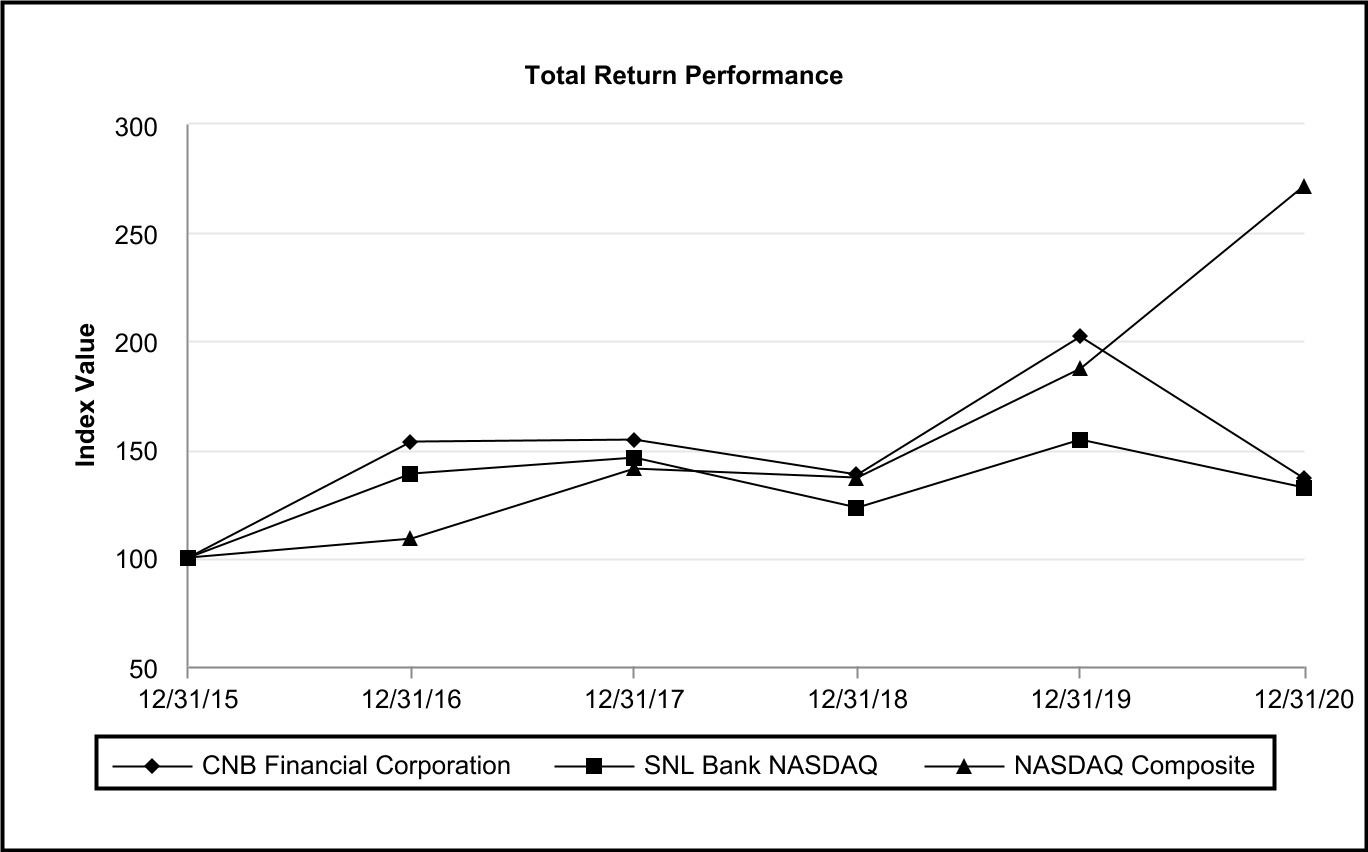
Task: Select the CNB Financial Corporation legend label
Action: tap(359, 767)
